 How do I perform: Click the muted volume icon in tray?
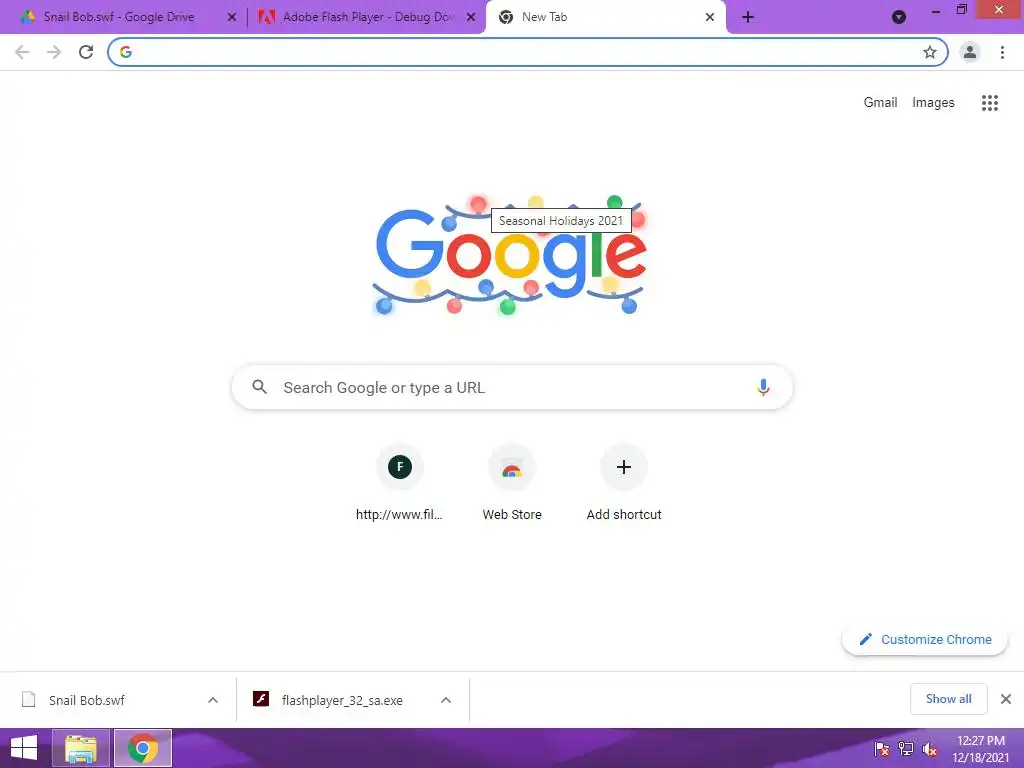tap(930, 749)
